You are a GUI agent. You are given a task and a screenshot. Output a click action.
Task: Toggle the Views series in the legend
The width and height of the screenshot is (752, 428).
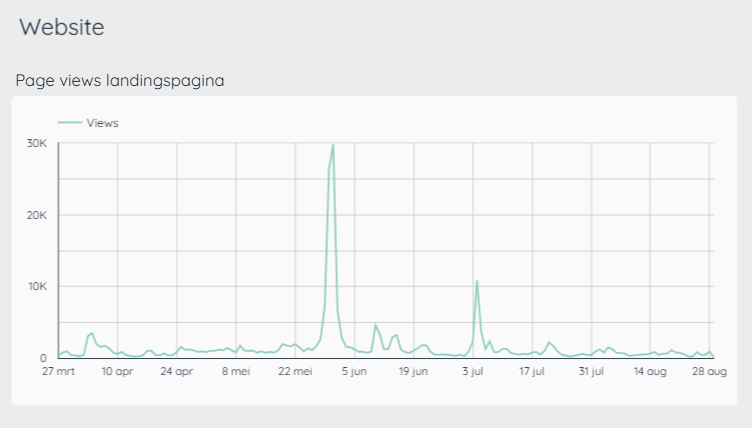(102, 123)
